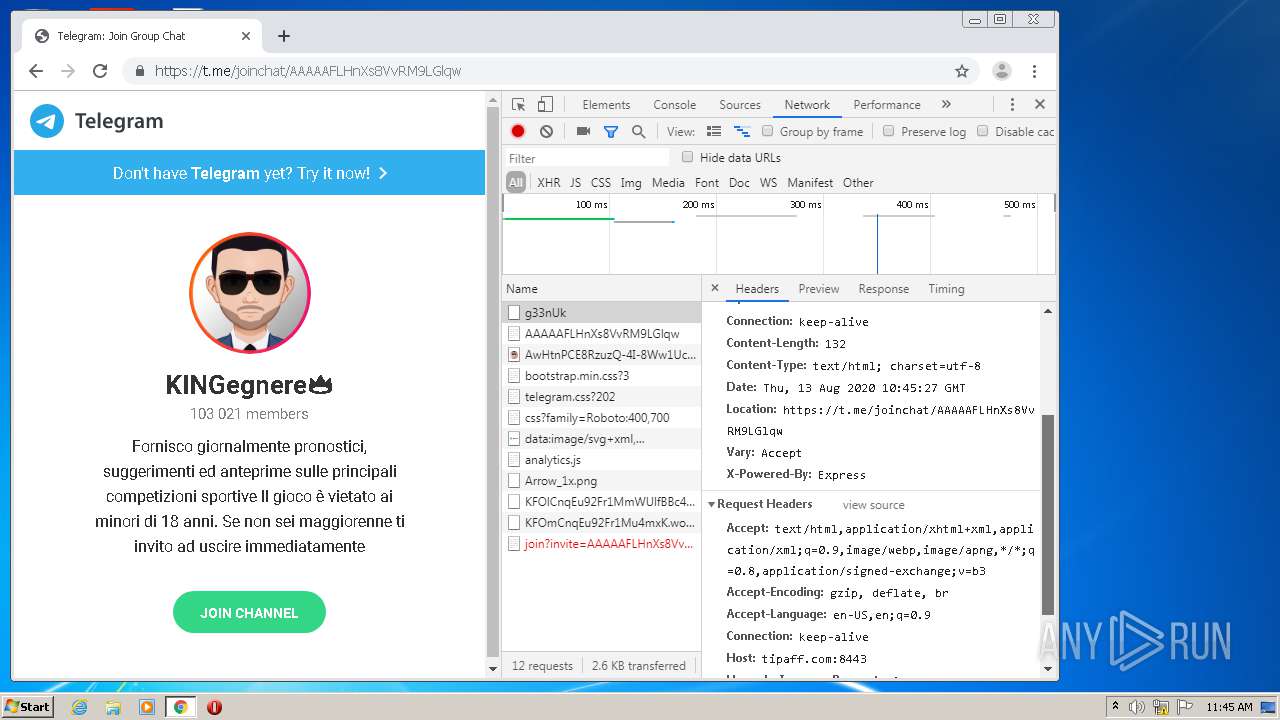Show hidden system tray icons

point(1115,707)
